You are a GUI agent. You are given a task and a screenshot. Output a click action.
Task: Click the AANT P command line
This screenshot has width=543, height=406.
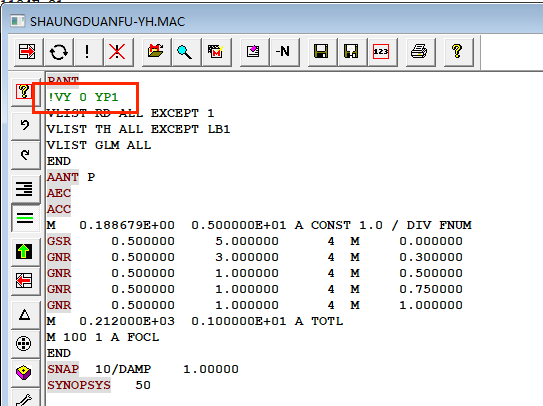coord(71,177)
